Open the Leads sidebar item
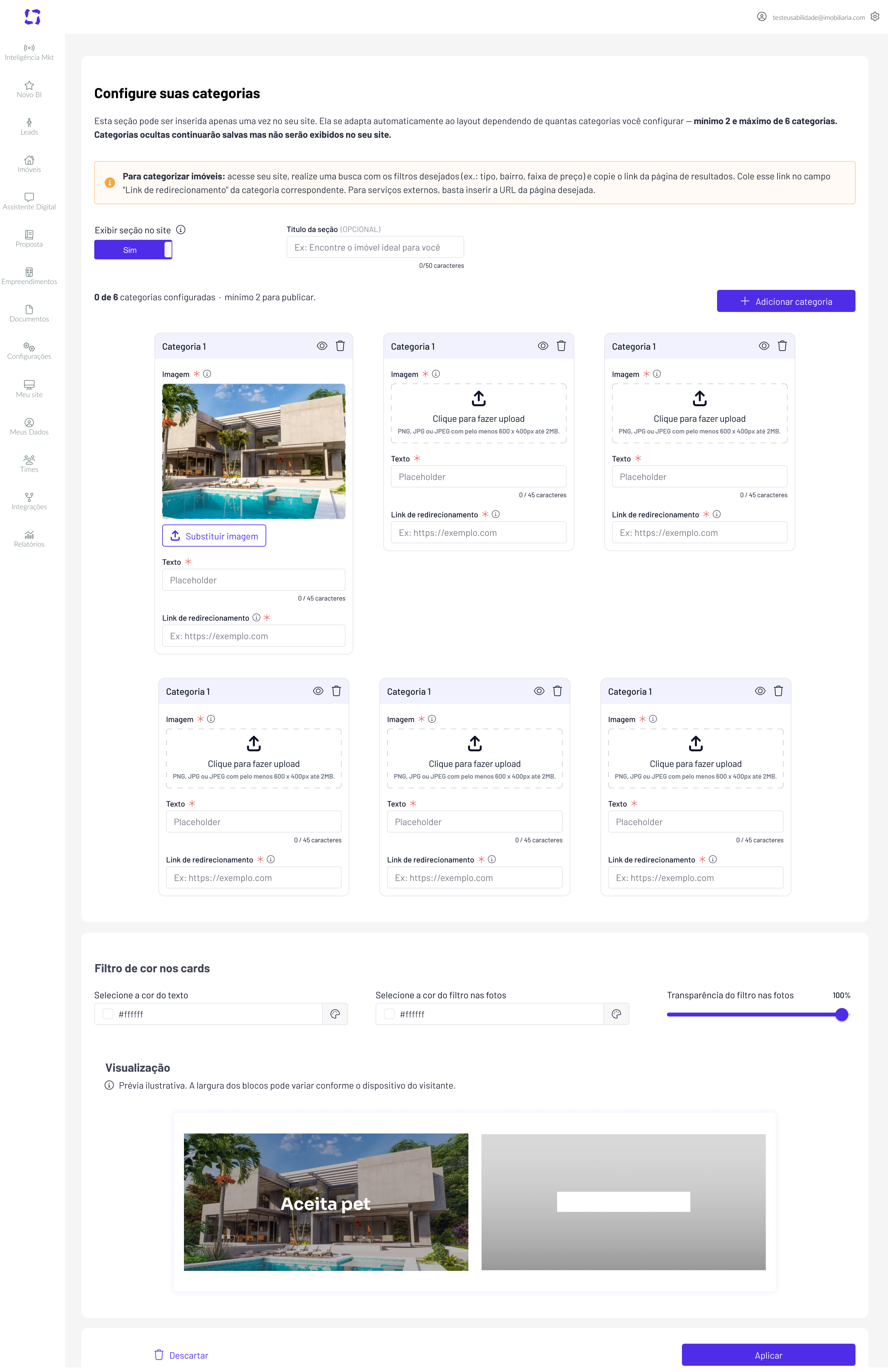 point(29,127)
